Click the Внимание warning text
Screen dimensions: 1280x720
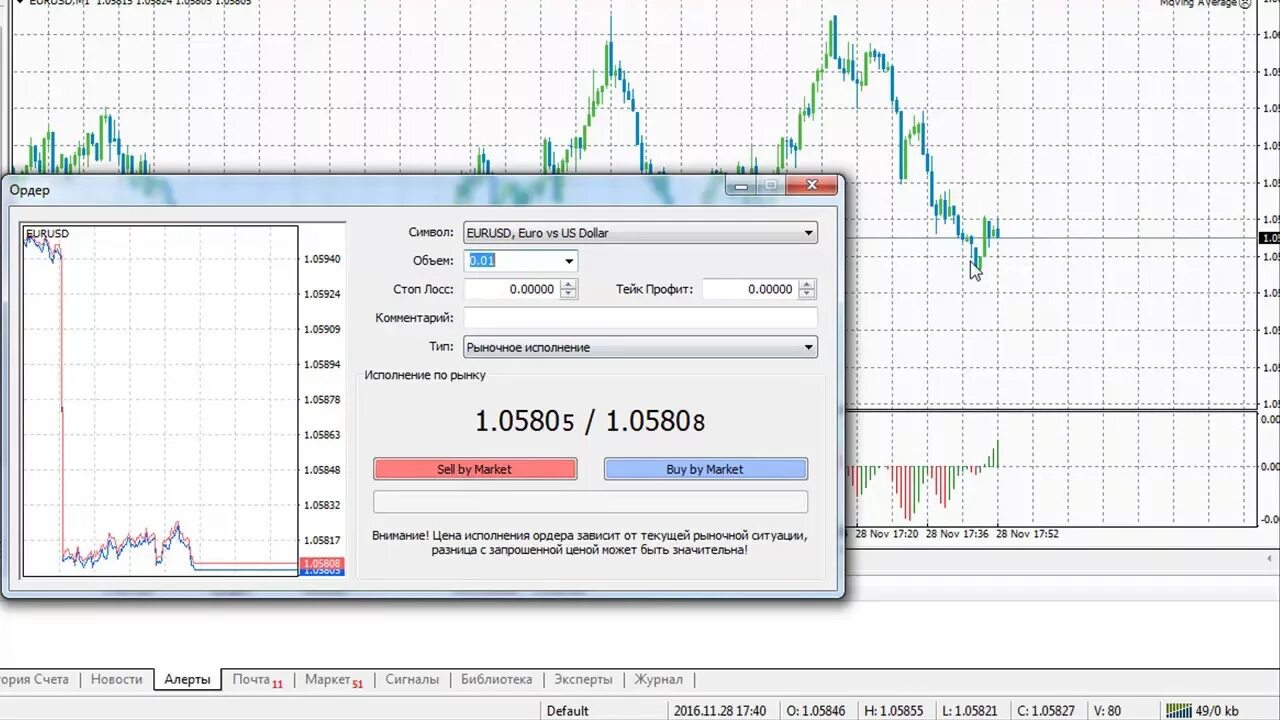tap(590, 542)
